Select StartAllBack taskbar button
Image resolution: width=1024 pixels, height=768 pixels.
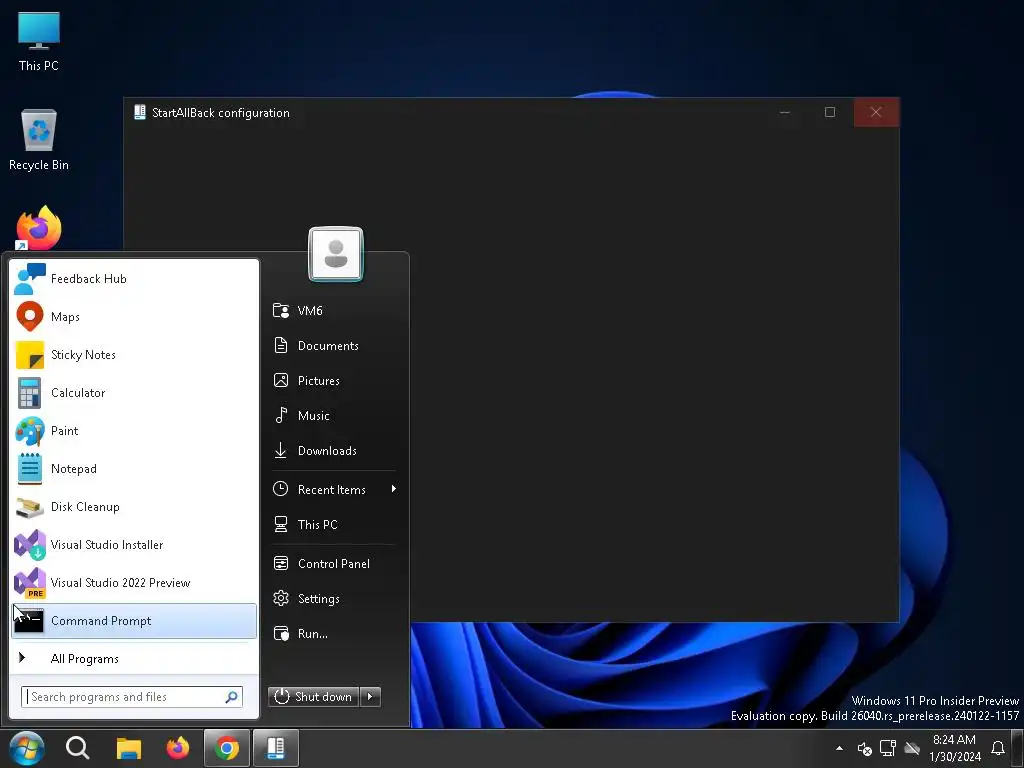click(276, 748)
